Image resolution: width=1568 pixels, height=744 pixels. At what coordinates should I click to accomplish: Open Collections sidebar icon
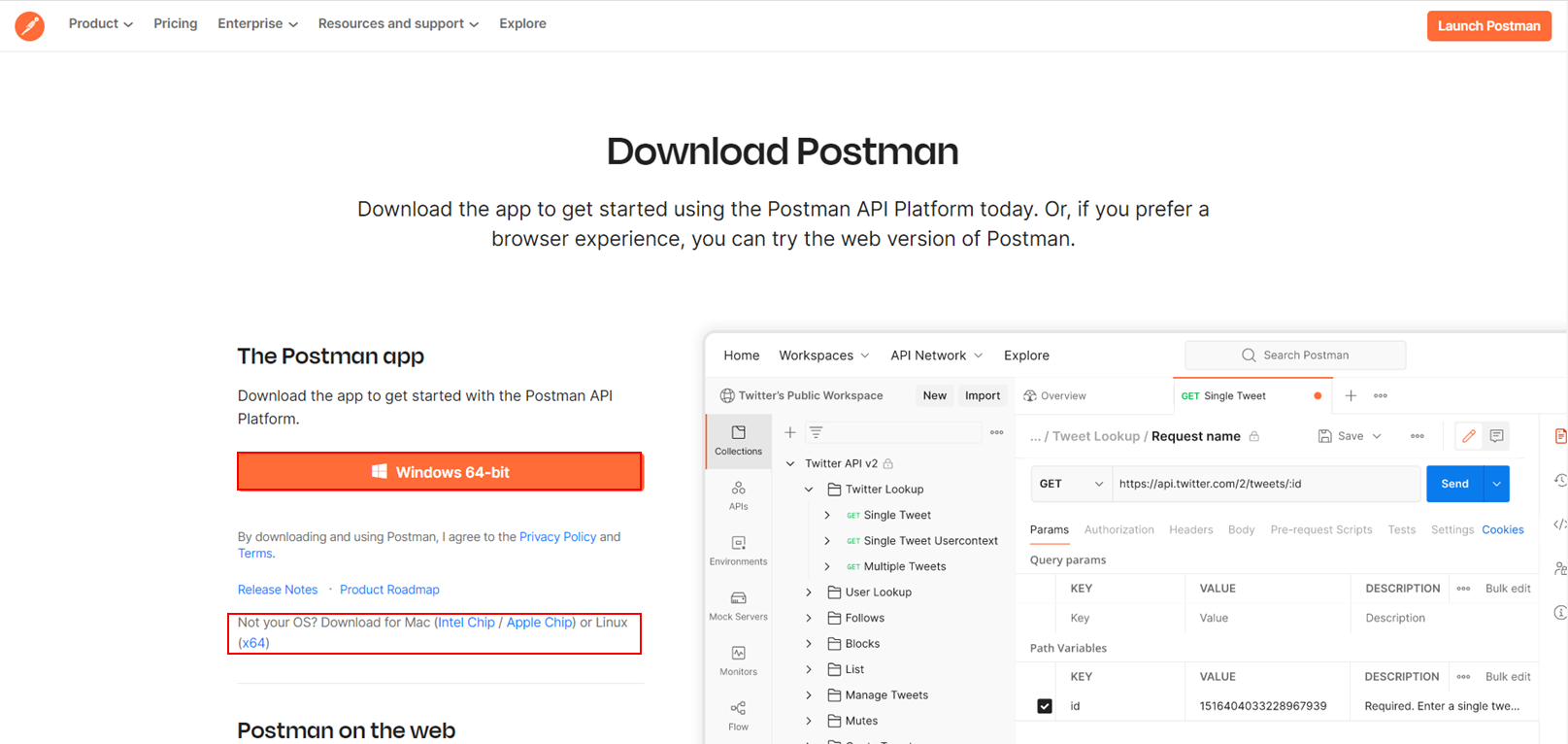738,440
